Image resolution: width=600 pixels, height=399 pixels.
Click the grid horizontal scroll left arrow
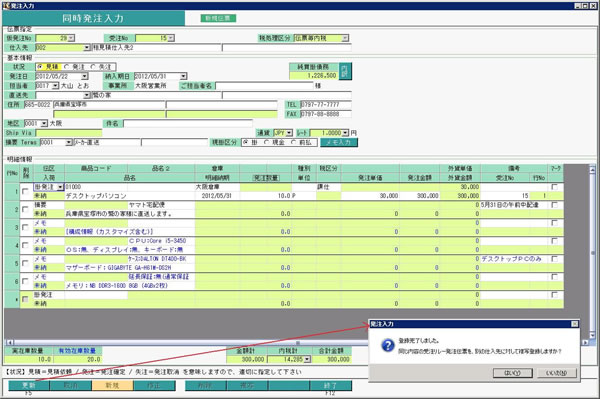tap(10, 342)
